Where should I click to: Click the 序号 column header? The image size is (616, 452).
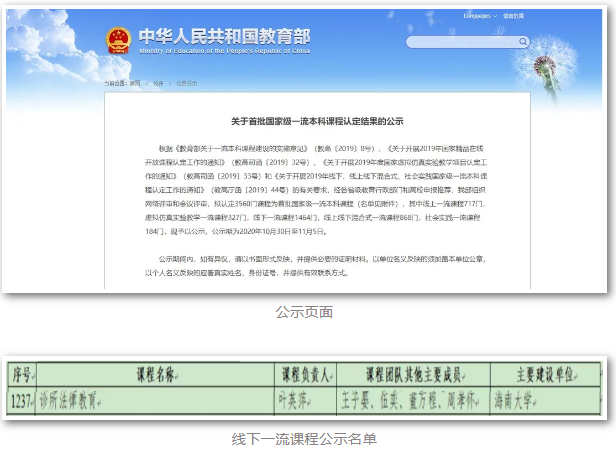pos(22,375)
